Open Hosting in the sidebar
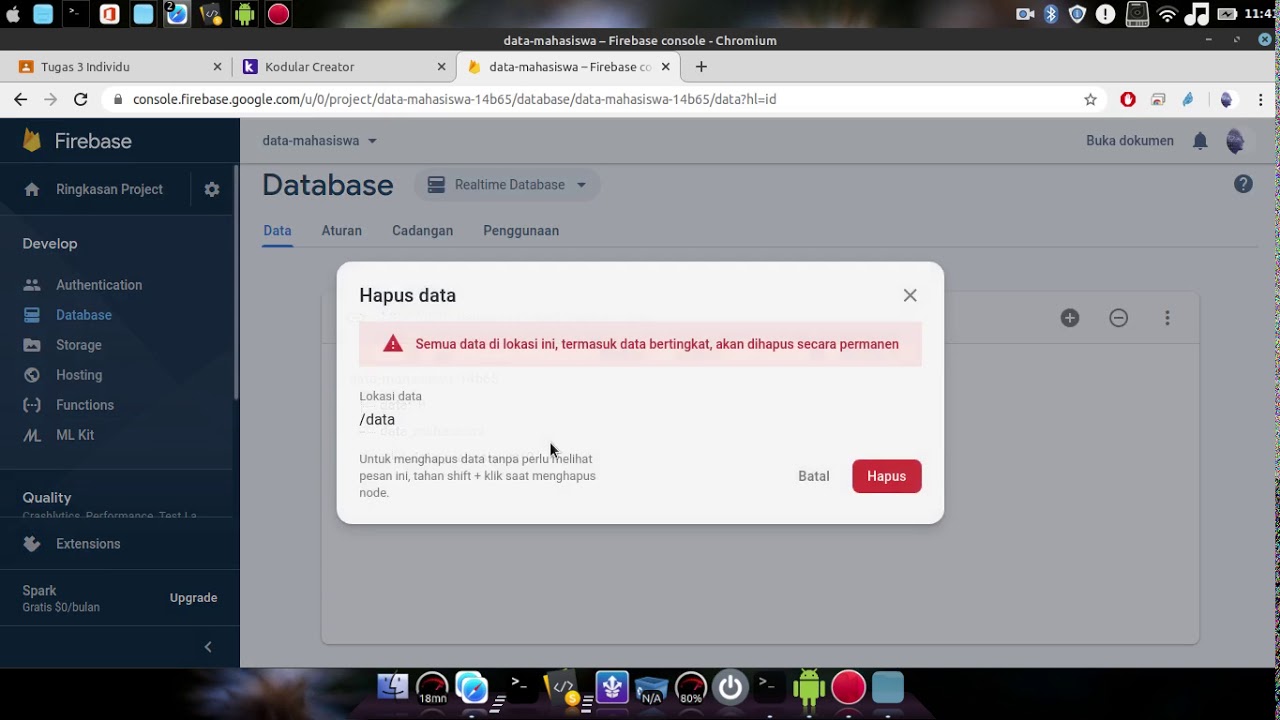1280x720 pixels. tap(79, 375)
